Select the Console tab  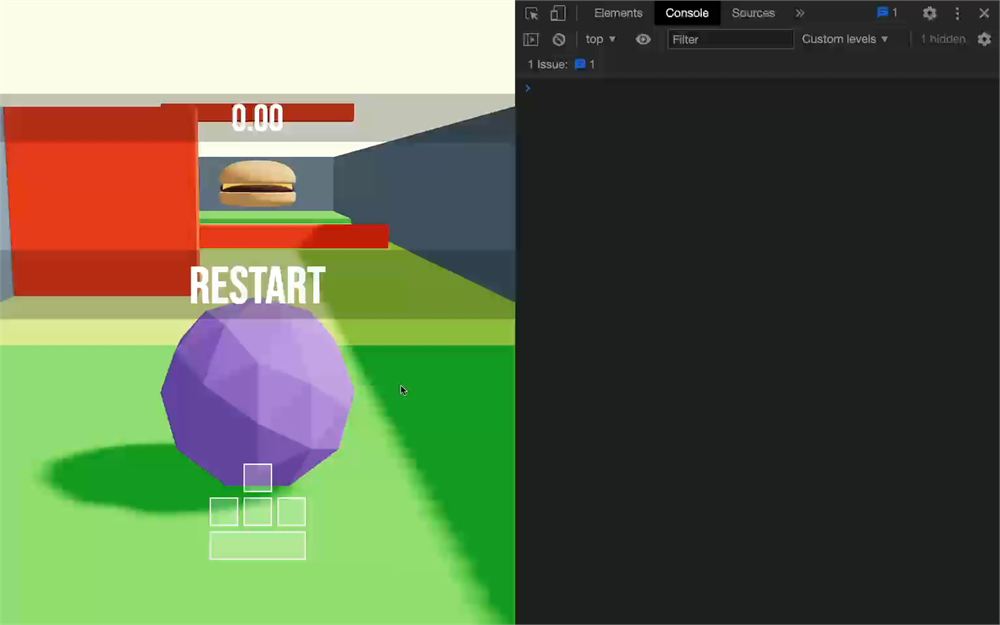[x=687, y=13]
